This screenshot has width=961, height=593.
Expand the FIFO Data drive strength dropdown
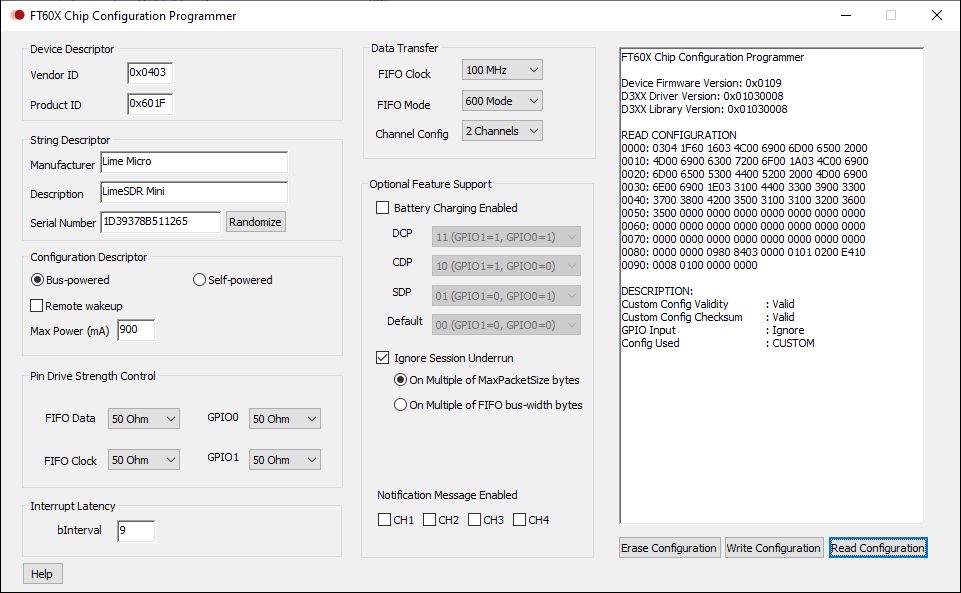pyautogui.click(x=143, y=419)
